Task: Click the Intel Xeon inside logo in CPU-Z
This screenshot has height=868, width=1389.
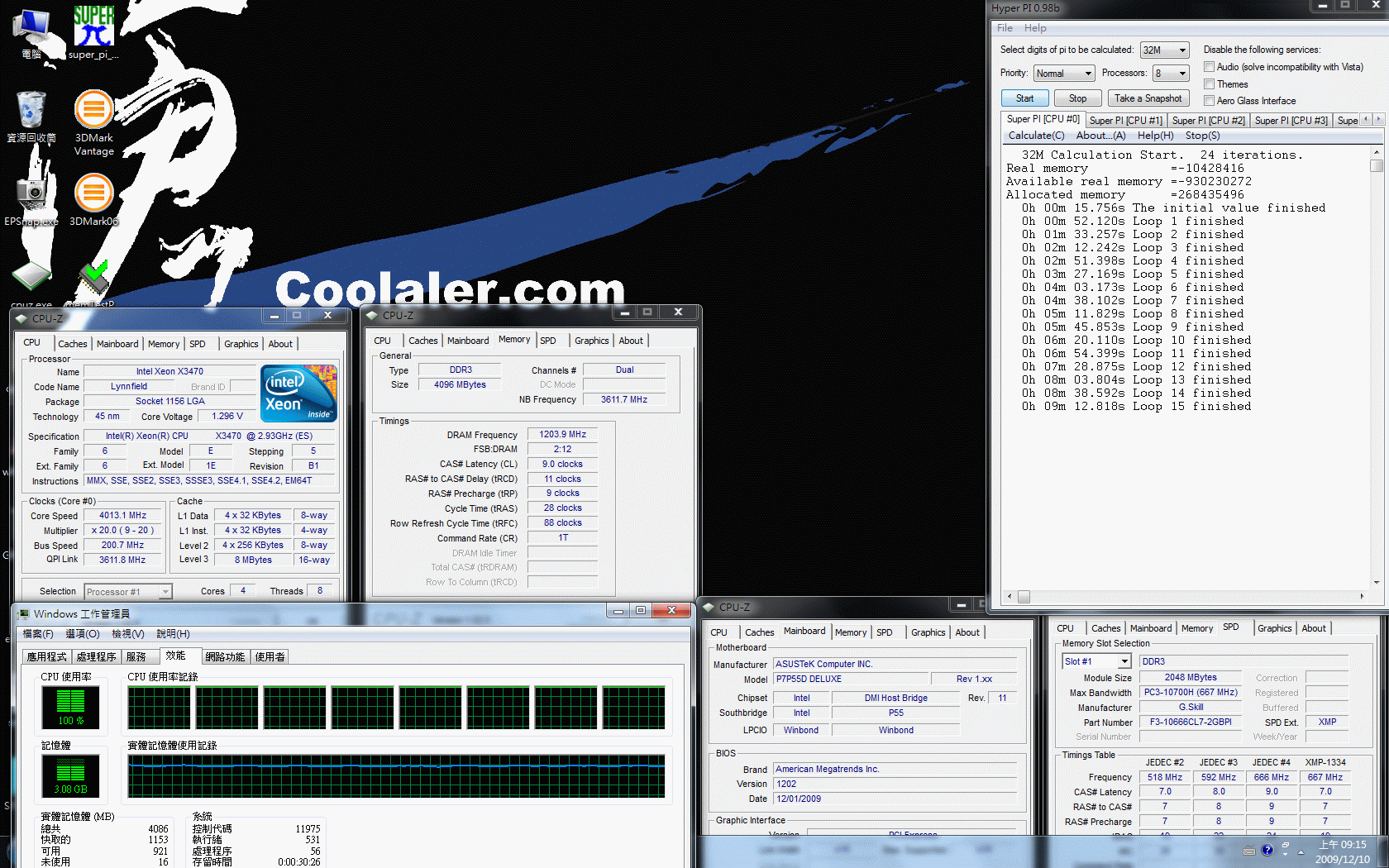Action: tap(298, 393)
